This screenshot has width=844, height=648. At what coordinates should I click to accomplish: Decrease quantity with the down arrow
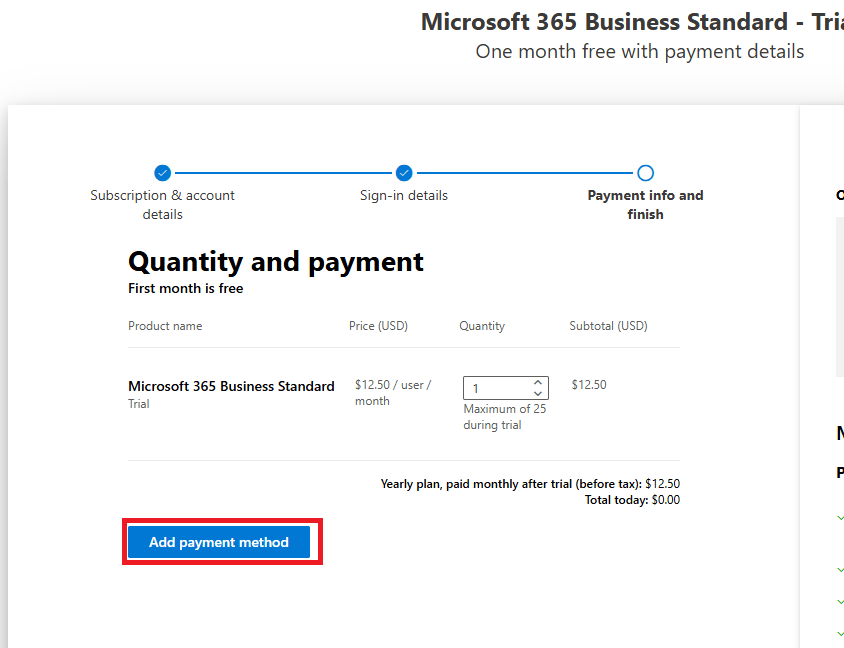(x=537, y=393)
